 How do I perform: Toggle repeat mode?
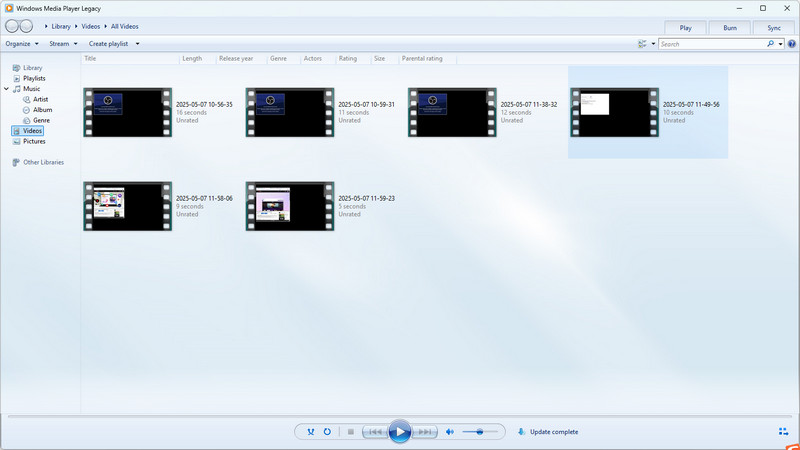pyautogui.click(x=327, y=432)
